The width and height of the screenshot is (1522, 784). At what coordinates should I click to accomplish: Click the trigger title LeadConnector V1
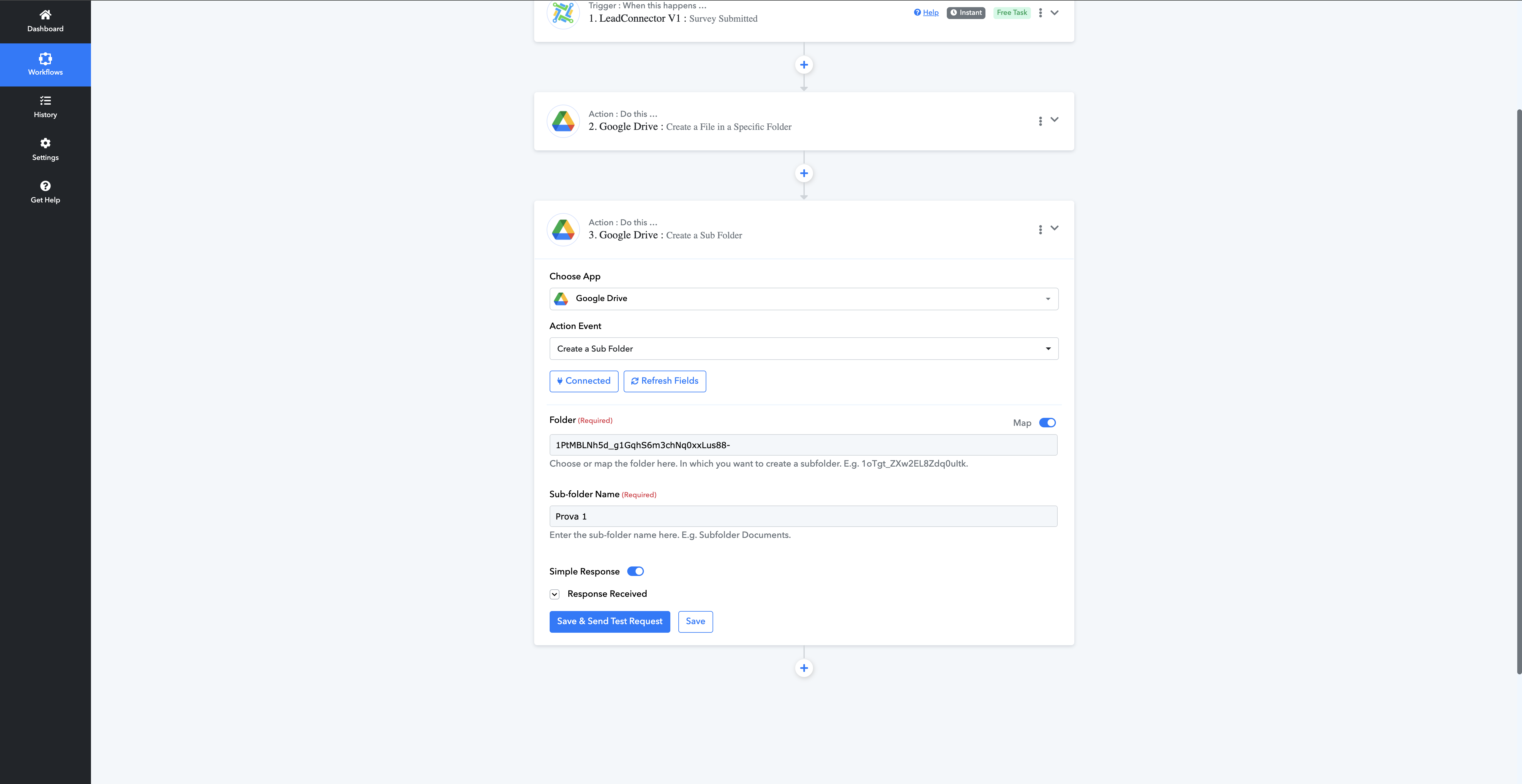[x=640, y=18]
